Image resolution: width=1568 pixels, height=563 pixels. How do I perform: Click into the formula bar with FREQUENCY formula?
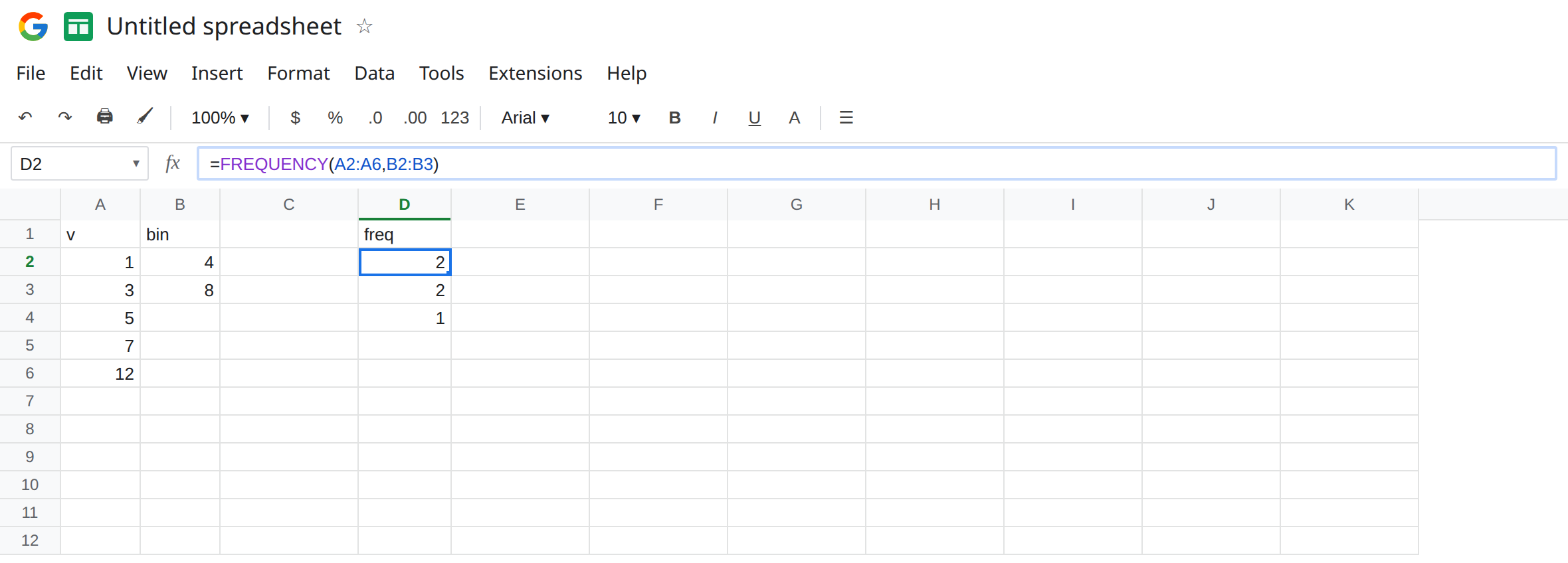click(877, 163)
